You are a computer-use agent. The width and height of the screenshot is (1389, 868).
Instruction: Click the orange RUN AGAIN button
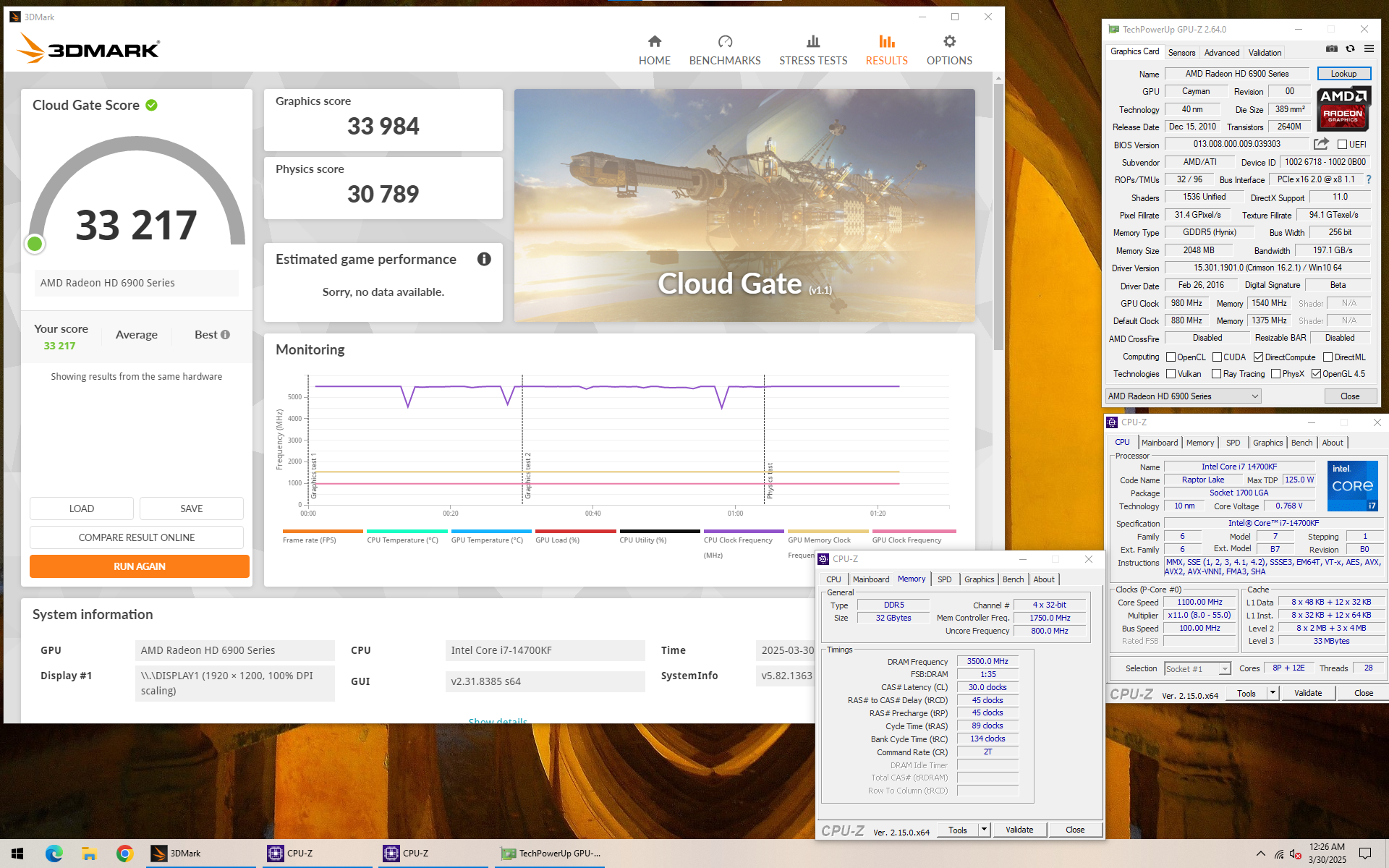click(x=139, y=566)
